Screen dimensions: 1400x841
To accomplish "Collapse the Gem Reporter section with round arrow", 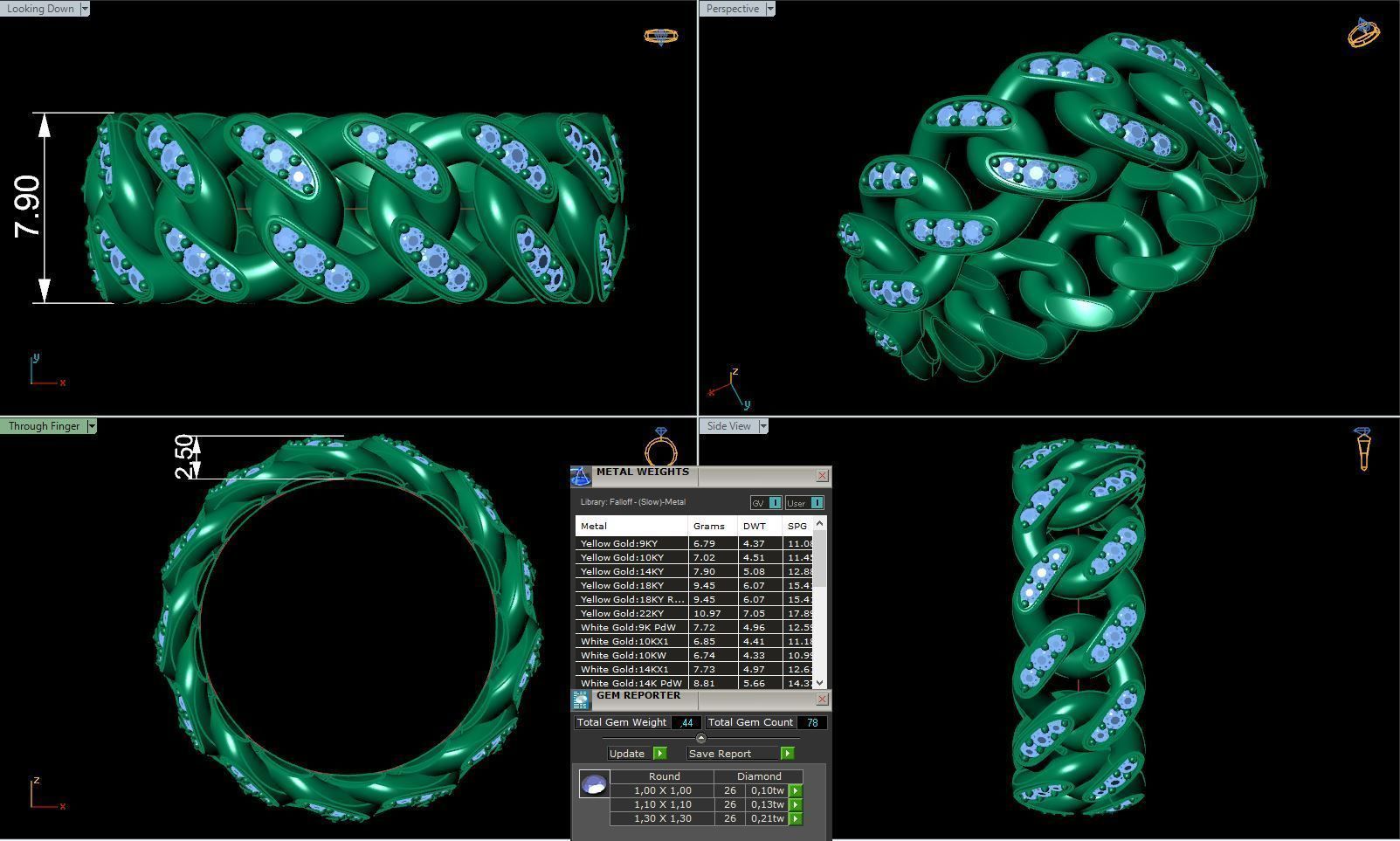I will pyautogui.click(x=700, y=738).
